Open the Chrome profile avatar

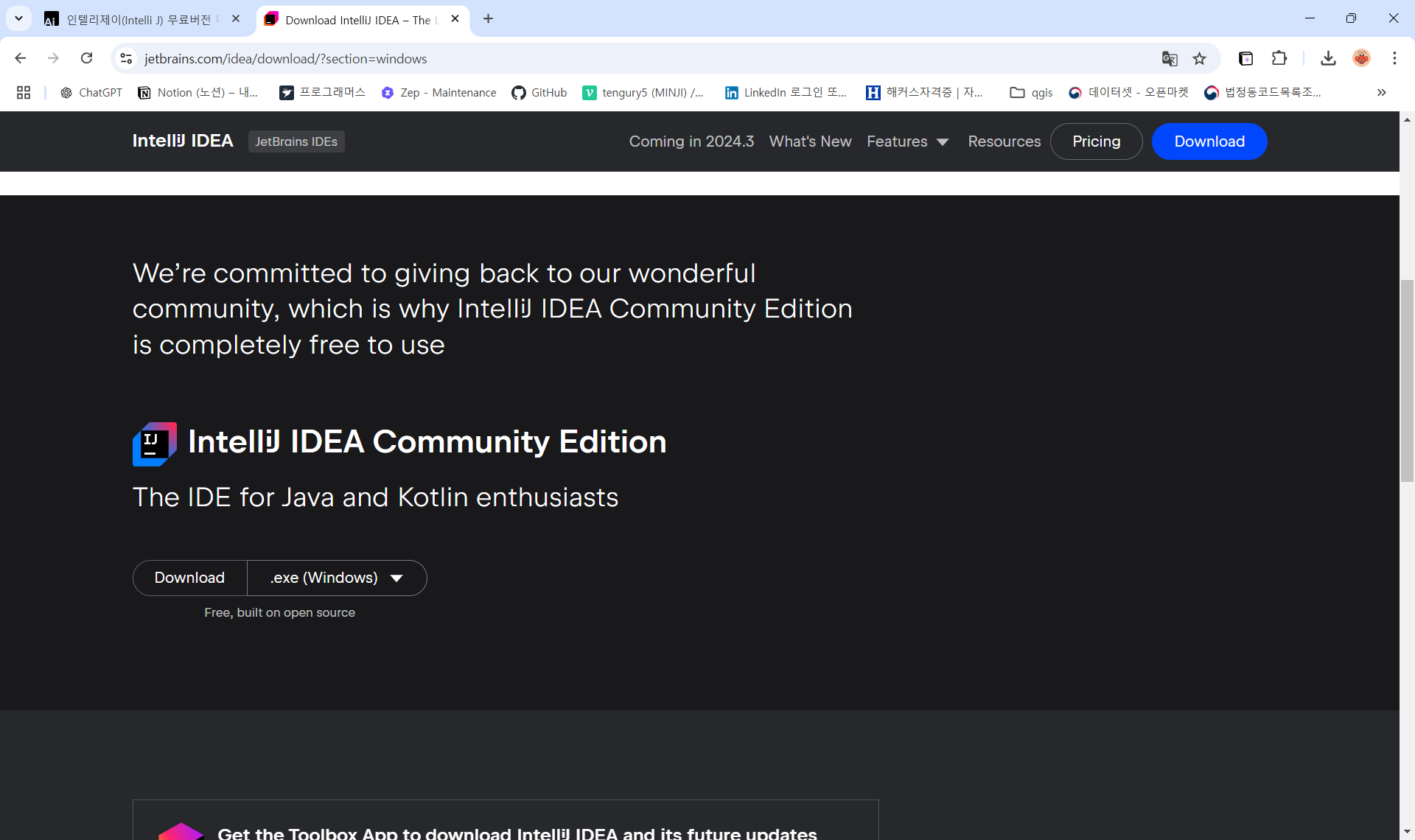pyautogui.click(x=1362, y=58)
